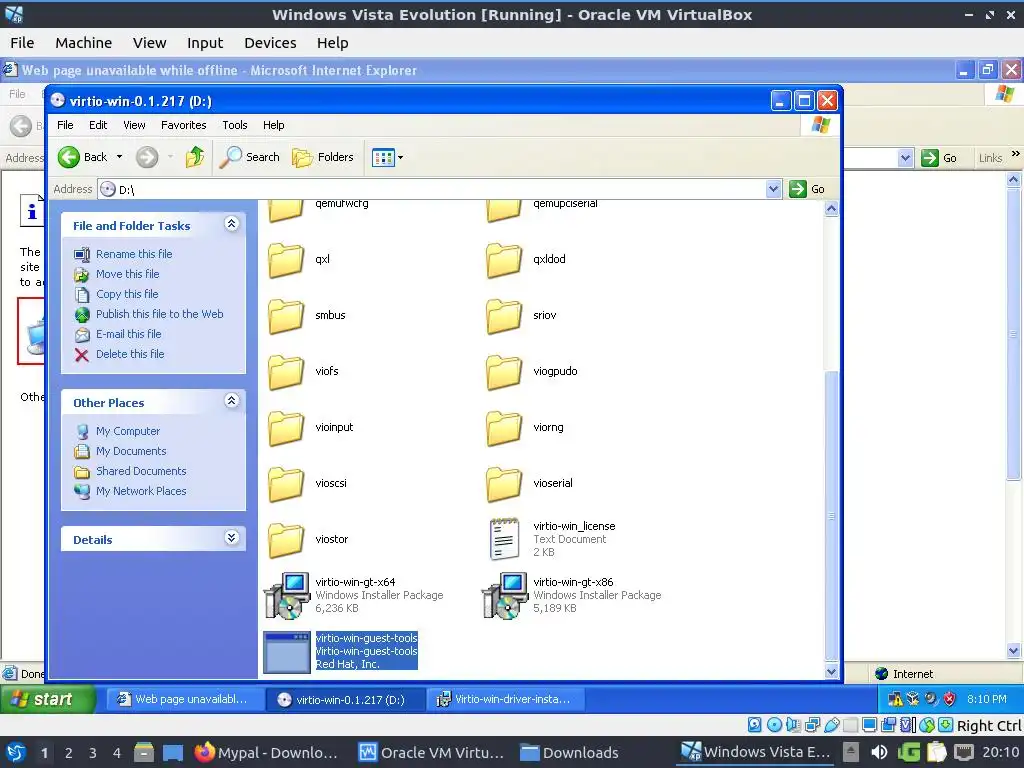Open the Tools menu in Explorer
1024x768 pixels.
coord(234,125)
